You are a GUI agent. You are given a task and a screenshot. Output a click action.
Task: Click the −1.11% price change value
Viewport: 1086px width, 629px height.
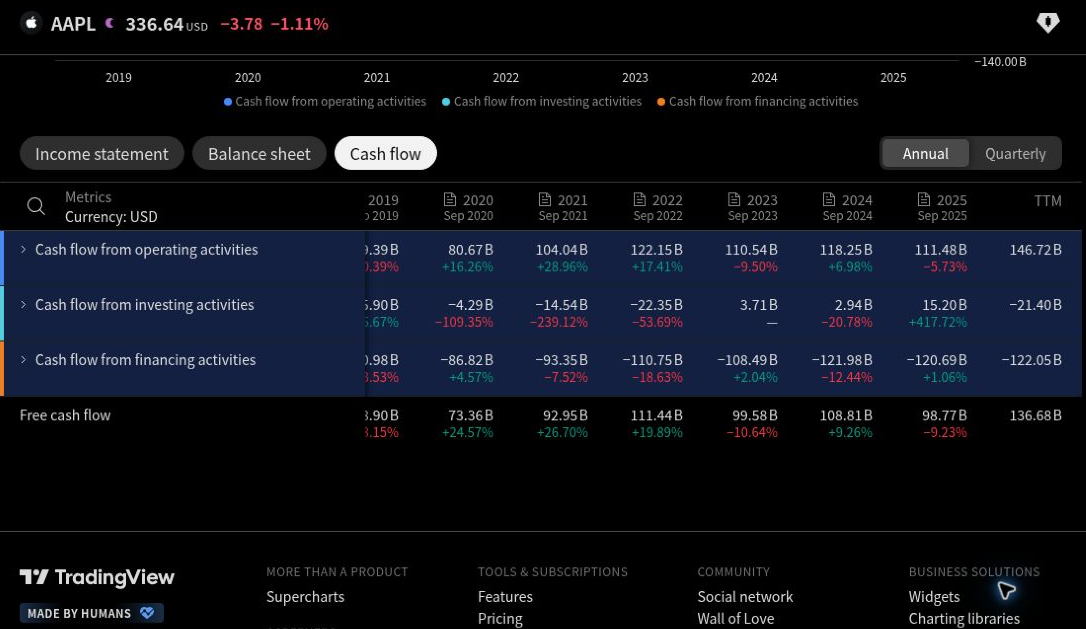coord(299,24)
